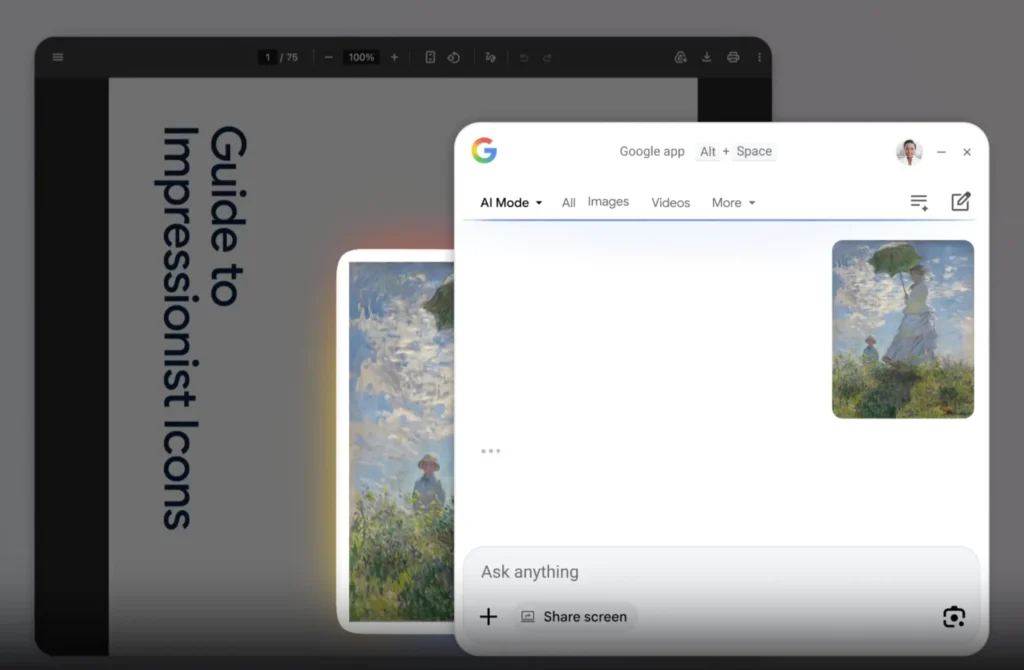The image size is (1024, 670).
Task: Click the PDF zoom percentage field
Action: tap(361, 57)
